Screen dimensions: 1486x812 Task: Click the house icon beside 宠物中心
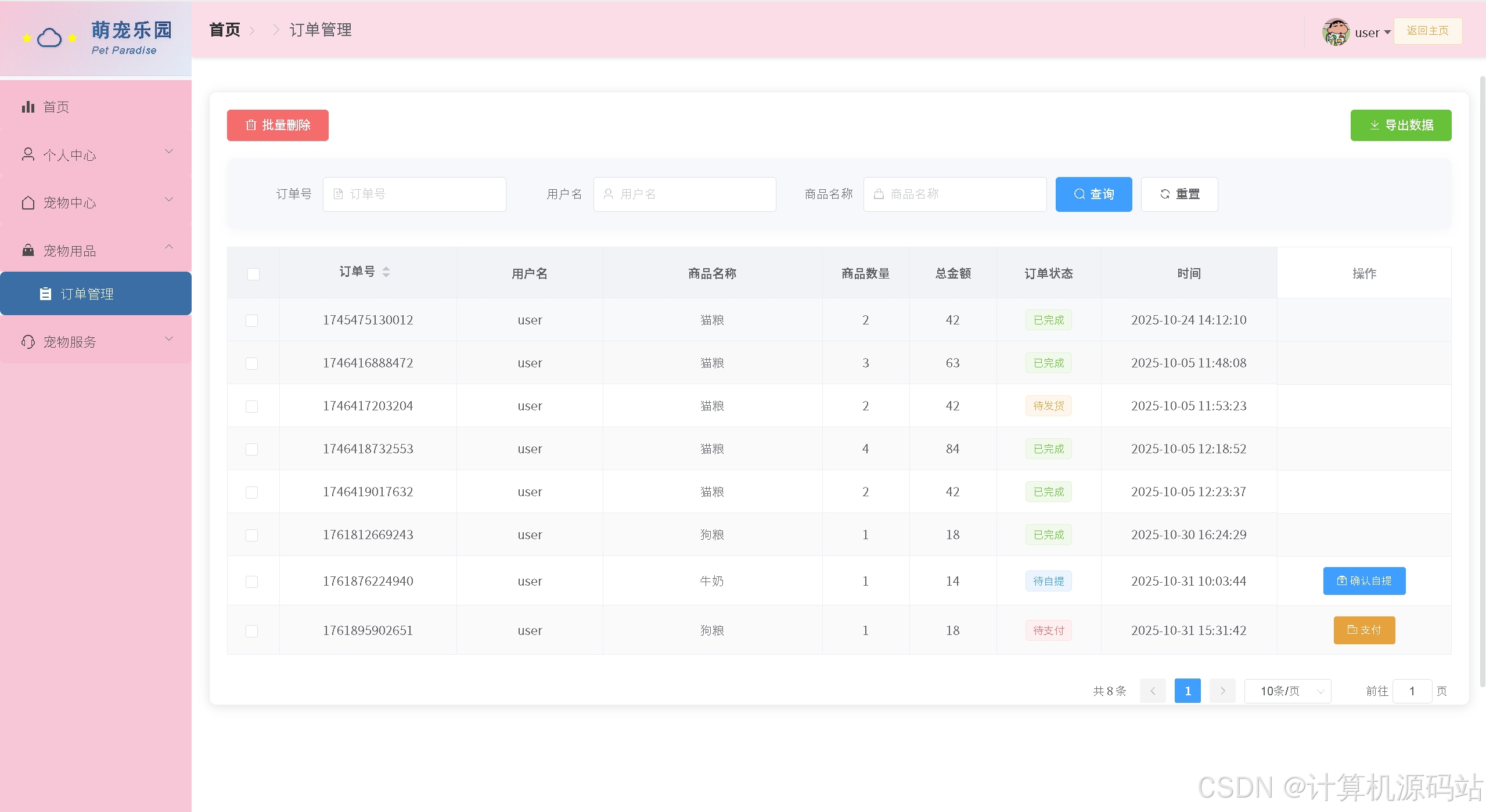pos(28,203)
